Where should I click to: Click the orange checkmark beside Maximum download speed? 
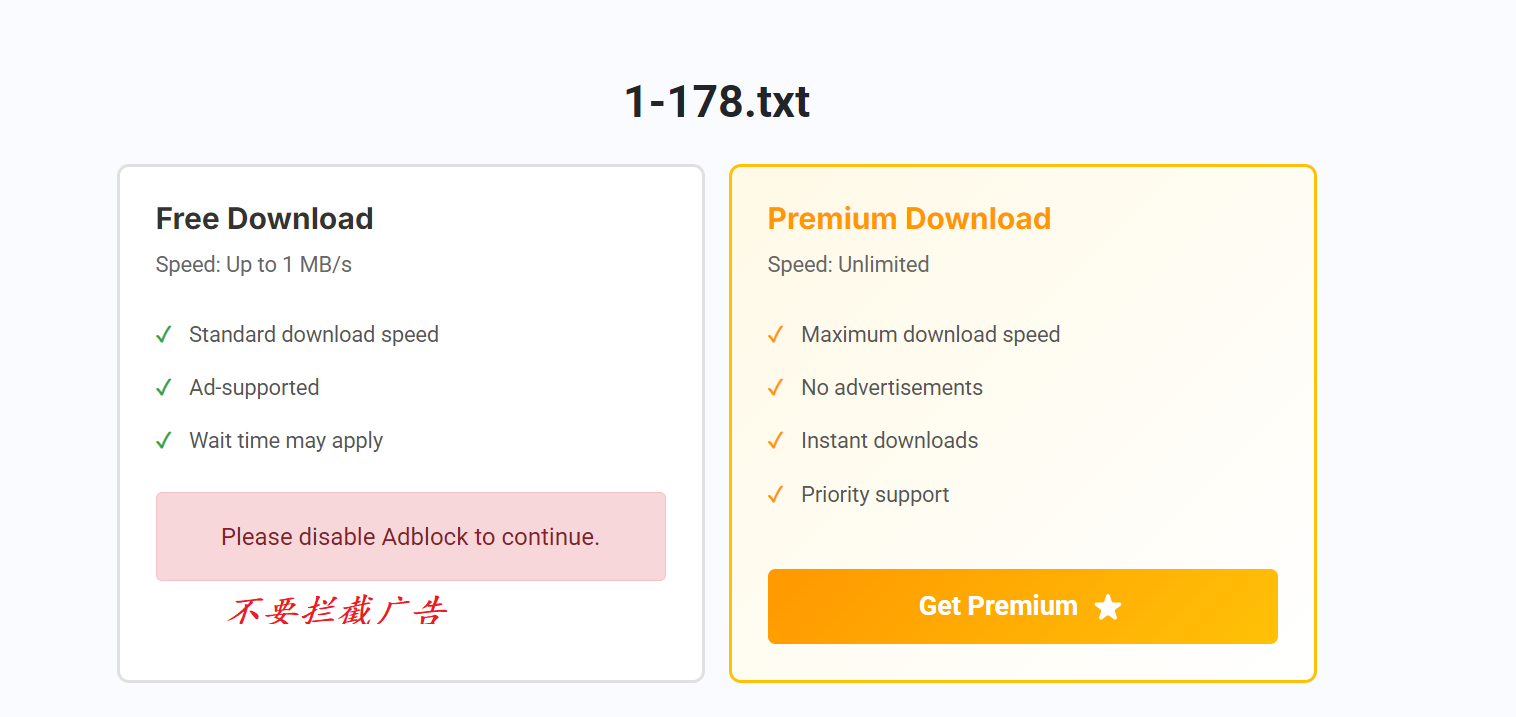coord(775,334)
